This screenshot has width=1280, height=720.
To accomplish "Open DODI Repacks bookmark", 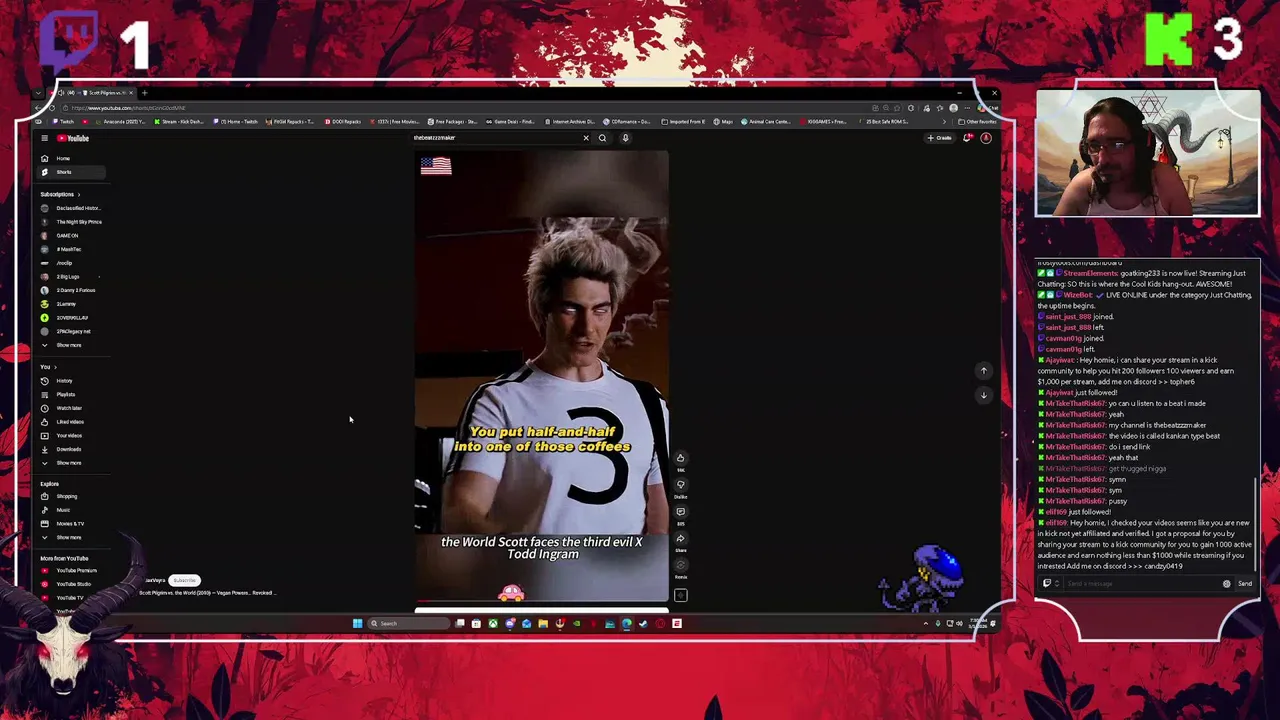I will coord(343,122).
